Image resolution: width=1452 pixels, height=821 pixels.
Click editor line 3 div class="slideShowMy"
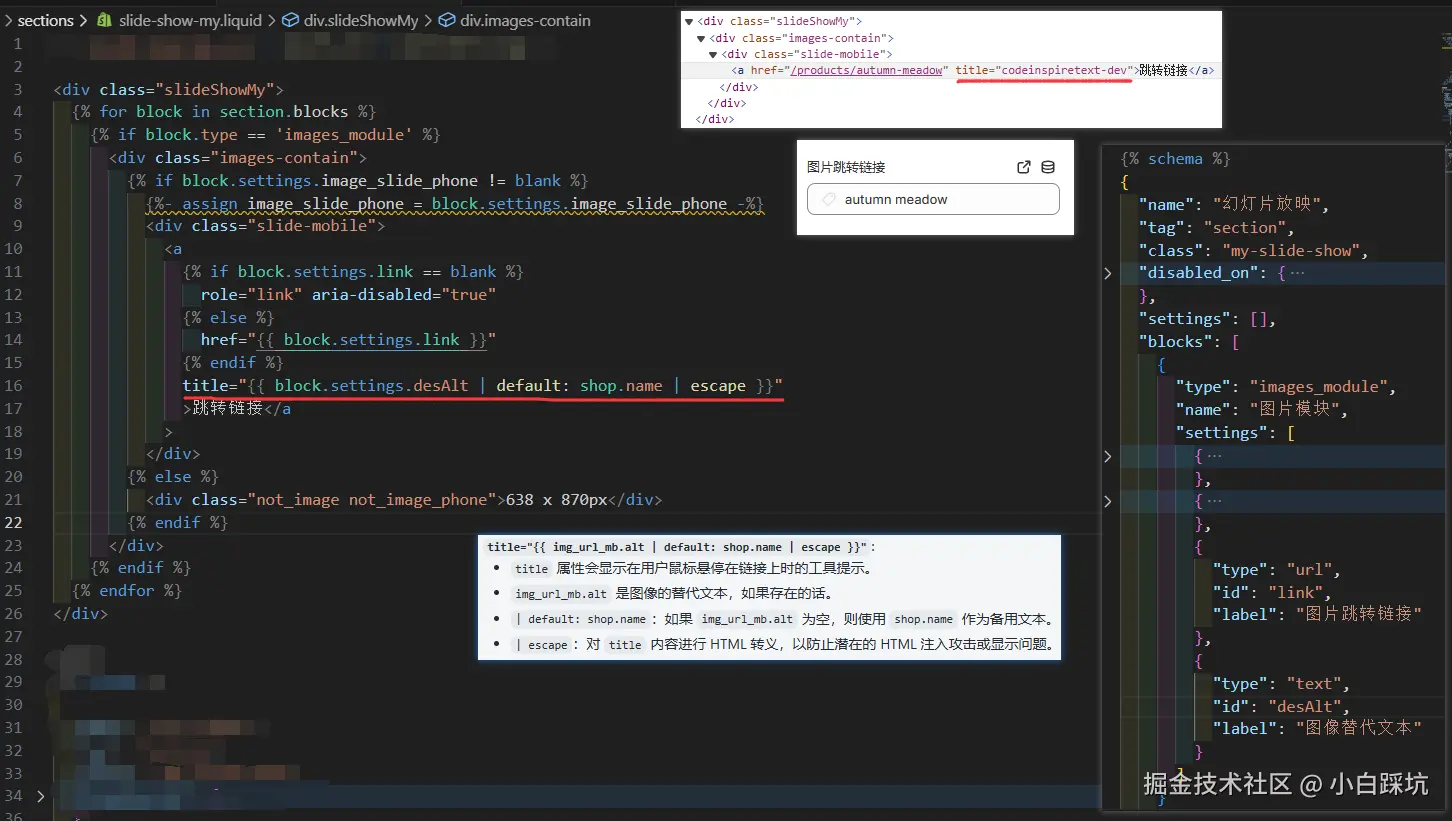point(169,89)
